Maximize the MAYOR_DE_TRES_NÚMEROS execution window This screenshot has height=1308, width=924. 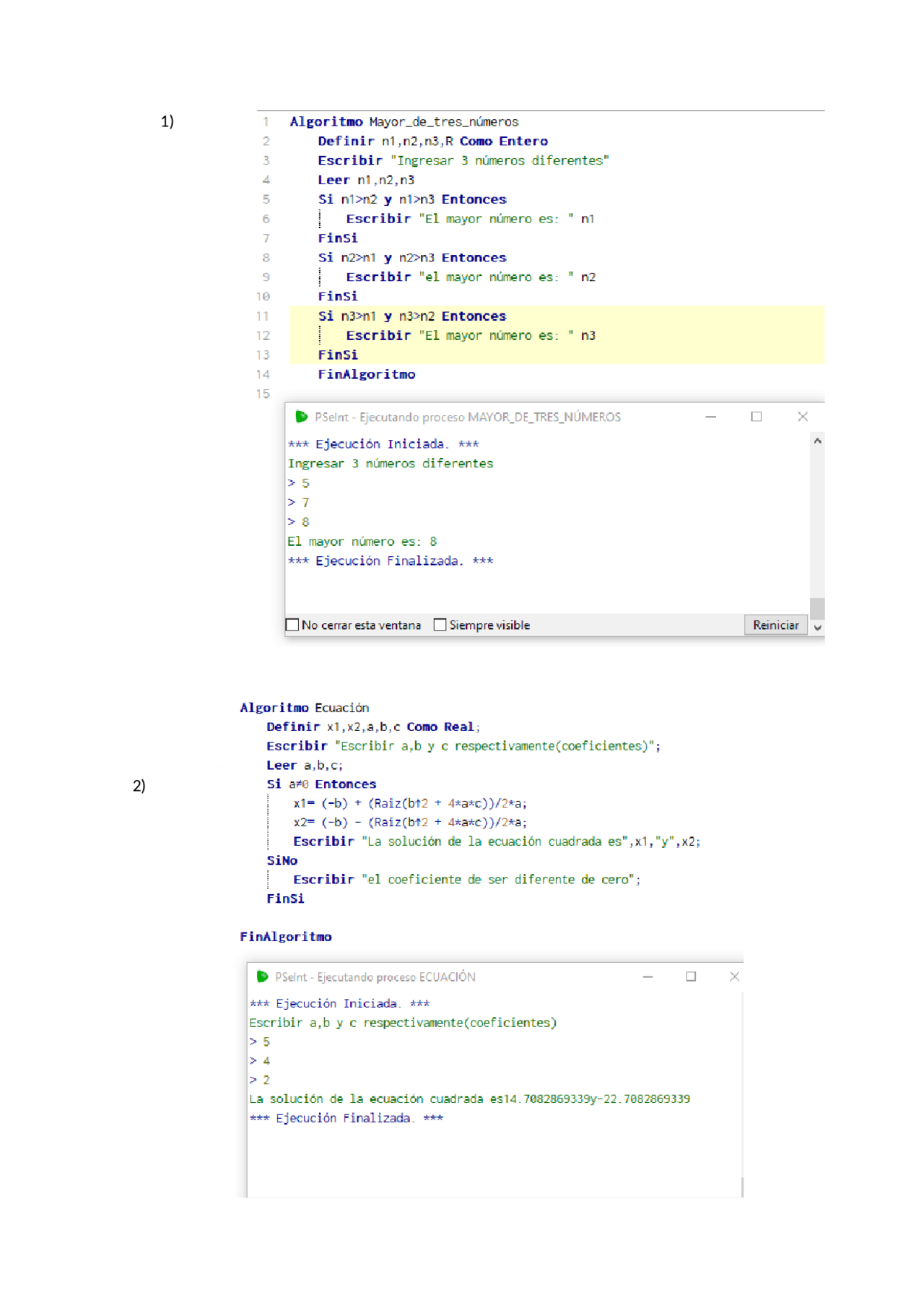tap(756, 417)
